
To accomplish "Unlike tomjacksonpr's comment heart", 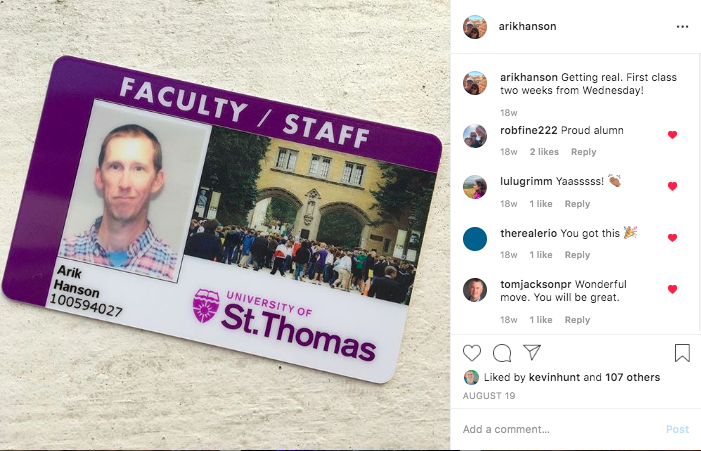I will [x=672, y=289].
